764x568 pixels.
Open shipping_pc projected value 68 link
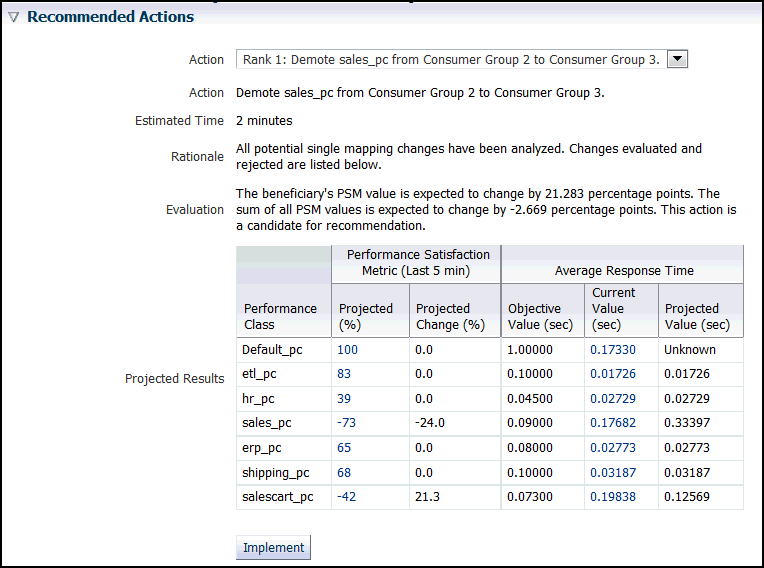point(344,473)
